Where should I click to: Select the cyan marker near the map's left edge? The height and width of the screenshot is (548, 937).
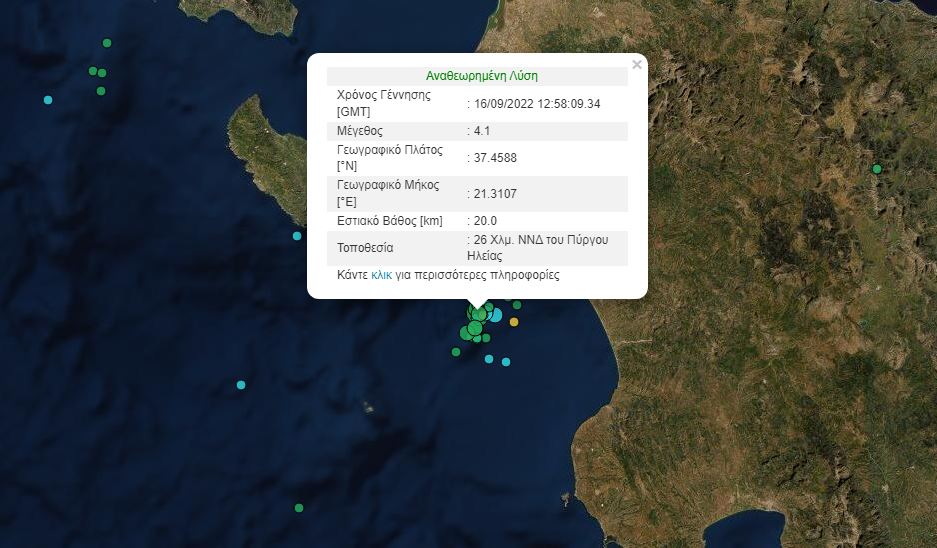click(x=48, y=100)
